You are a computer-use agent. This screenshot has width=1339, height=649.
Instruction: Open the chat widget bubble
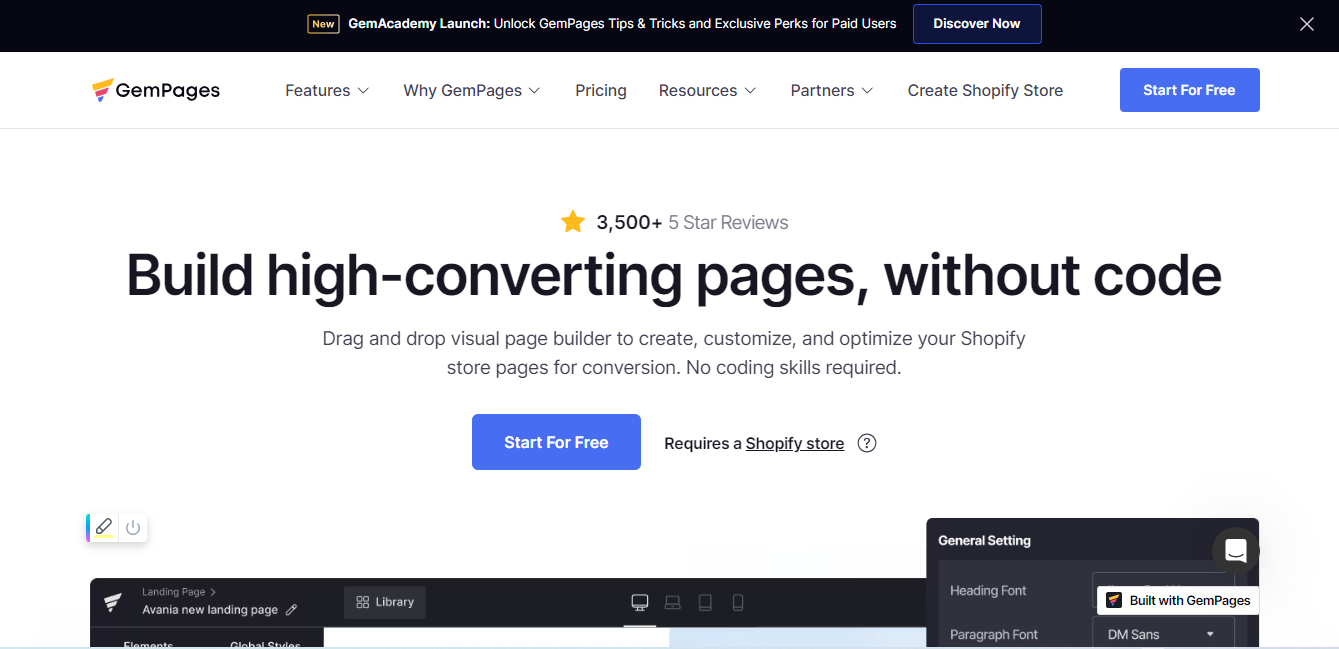point(1235,551)
